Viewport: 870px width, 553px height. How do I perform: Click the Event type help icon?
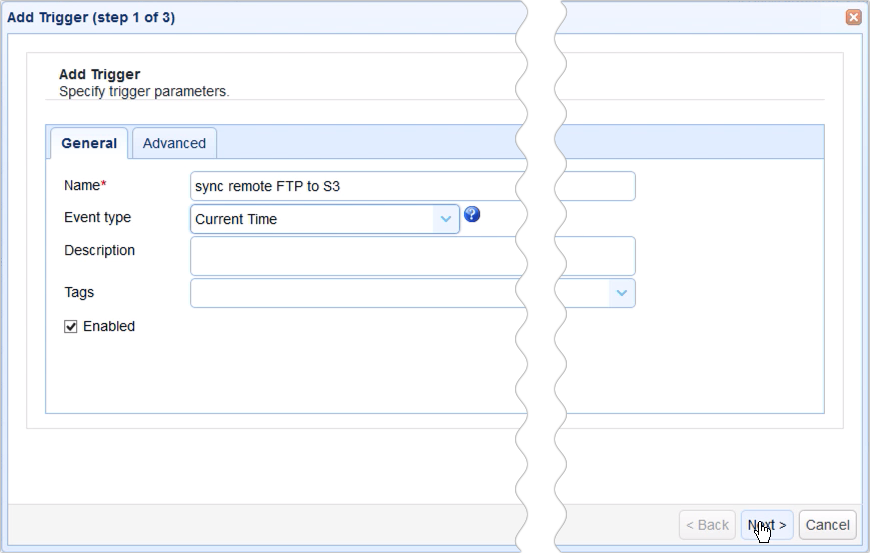(472, 215)
